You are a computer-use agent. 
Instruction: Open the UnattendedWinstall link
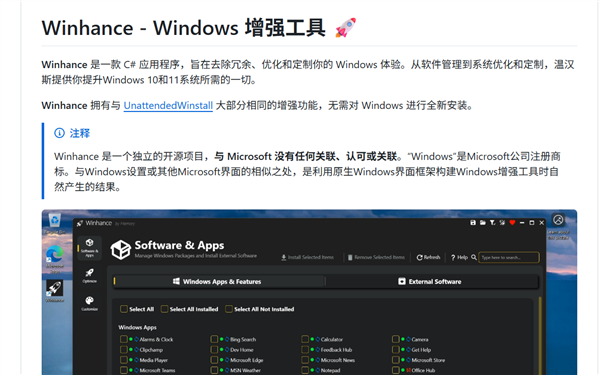(168, 105)
